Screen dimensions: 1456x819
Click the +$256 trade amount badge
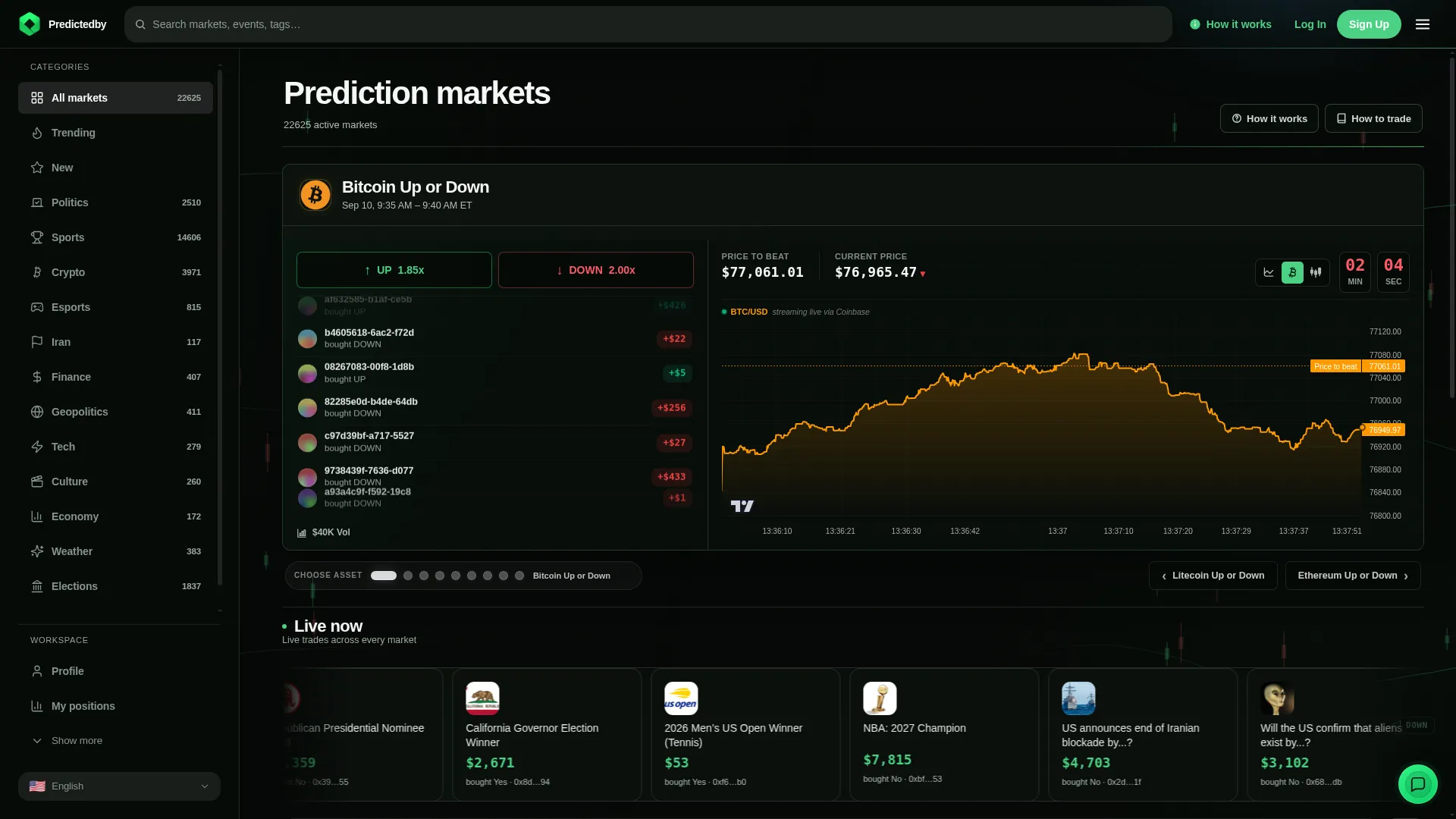[x=671, y=408]
